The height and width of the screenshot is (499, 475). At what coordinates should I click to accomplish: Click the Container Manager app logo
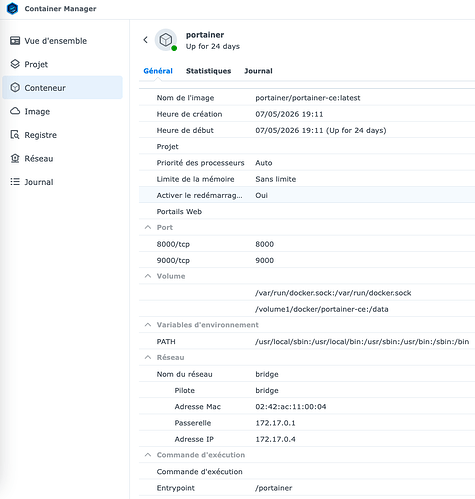[12, 8]
